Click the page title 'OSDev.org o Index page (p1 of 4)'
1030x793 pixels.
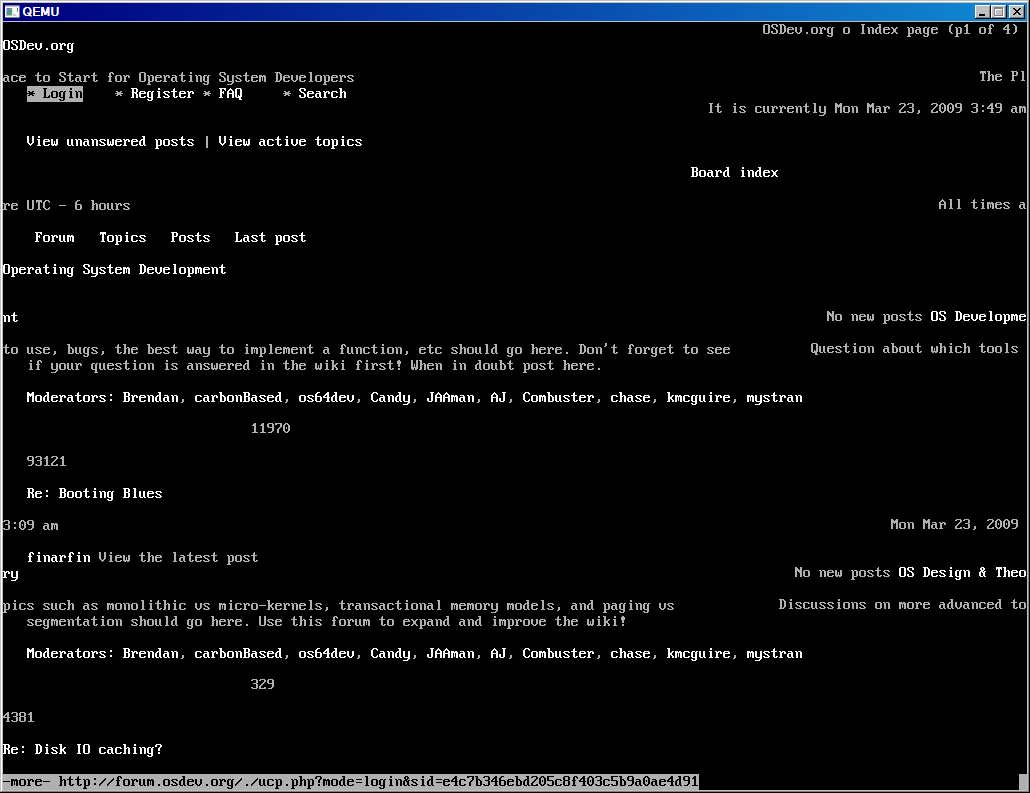pos(890,30)
